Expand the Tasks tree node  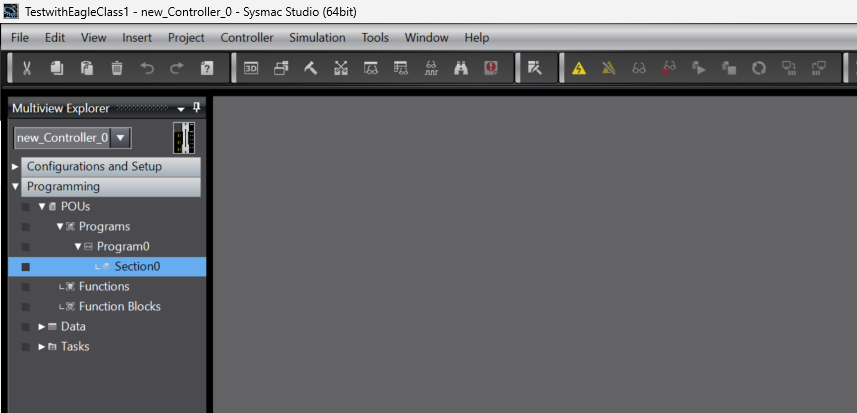click(x=42, y=346)
